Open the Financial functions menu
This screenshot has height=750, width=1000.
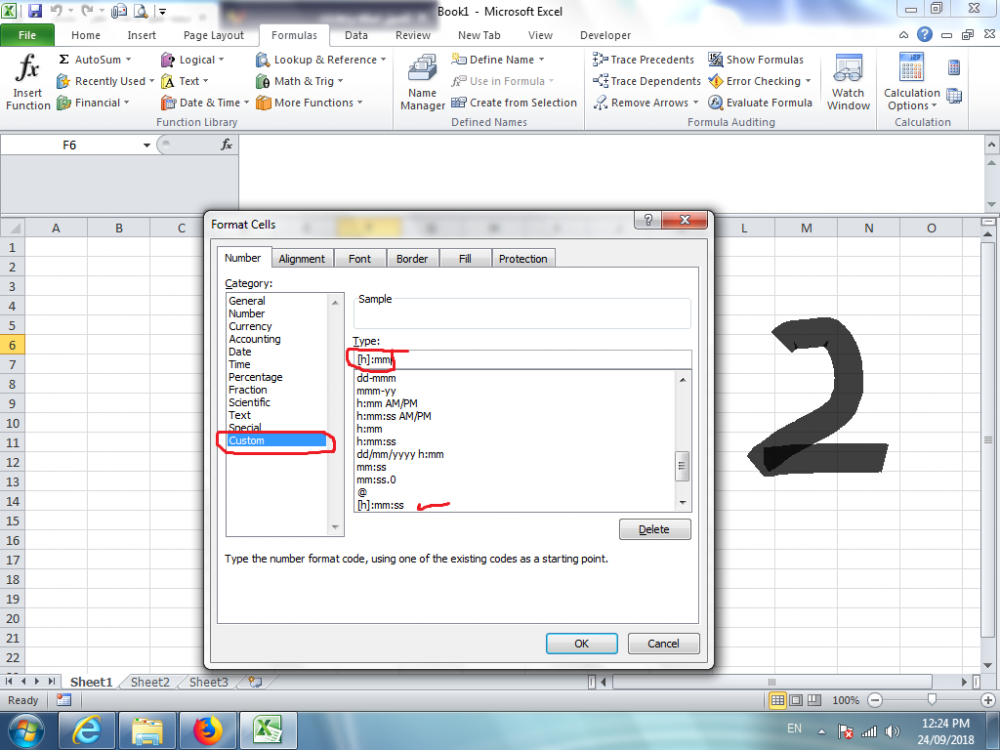pos(93,103)
